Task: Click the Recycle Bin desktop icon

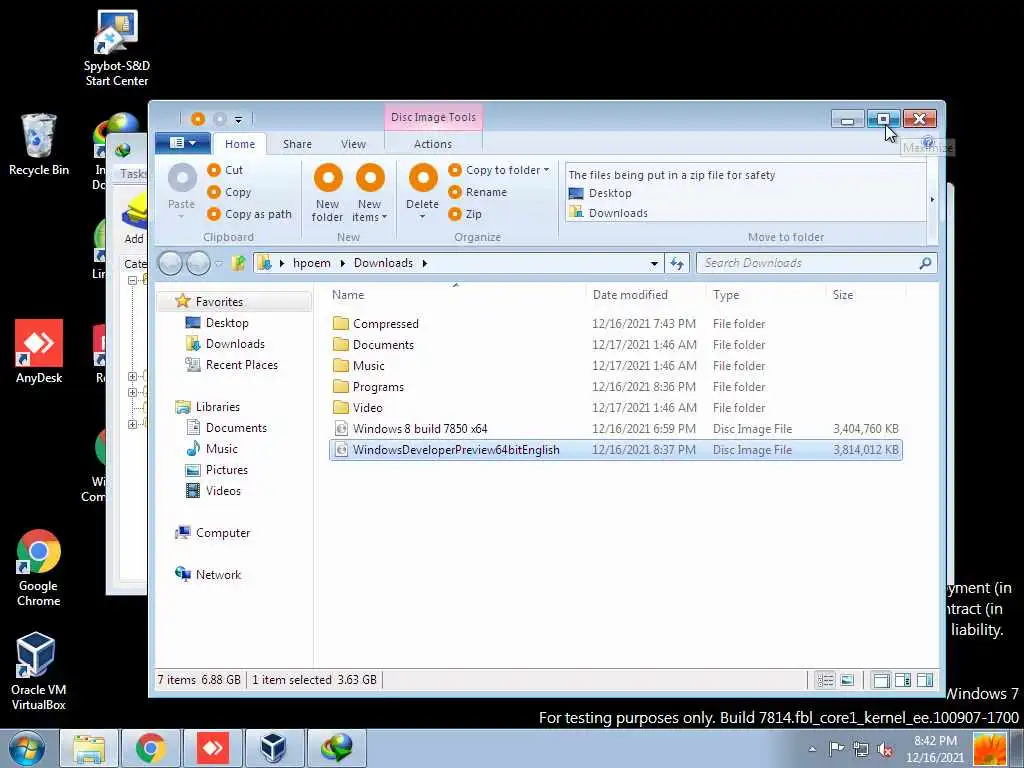Action: pos(39,145)
